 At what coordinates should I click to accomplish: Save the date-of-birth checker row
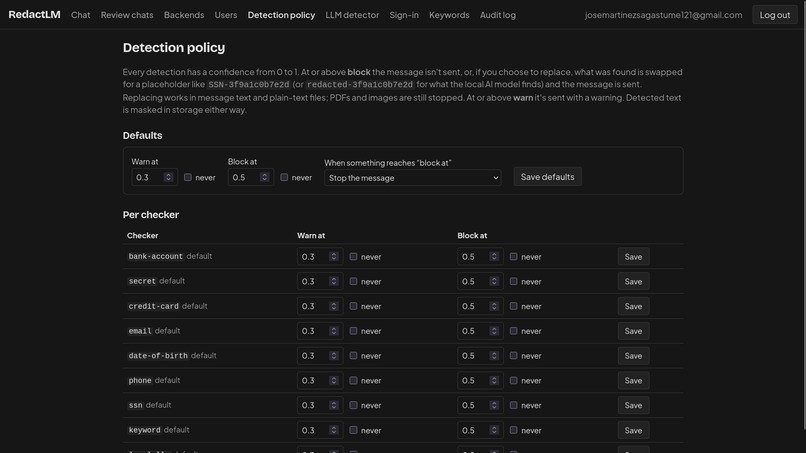click(x=633, y=356)
